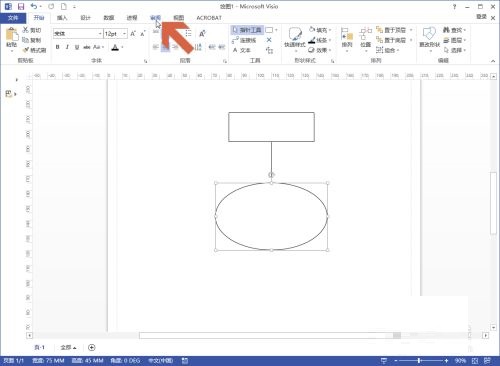Image resolution: width=500 pixels, height=366 pixels.
Task: Click the Paste clipboard icon
Action: tap(12, 35)
